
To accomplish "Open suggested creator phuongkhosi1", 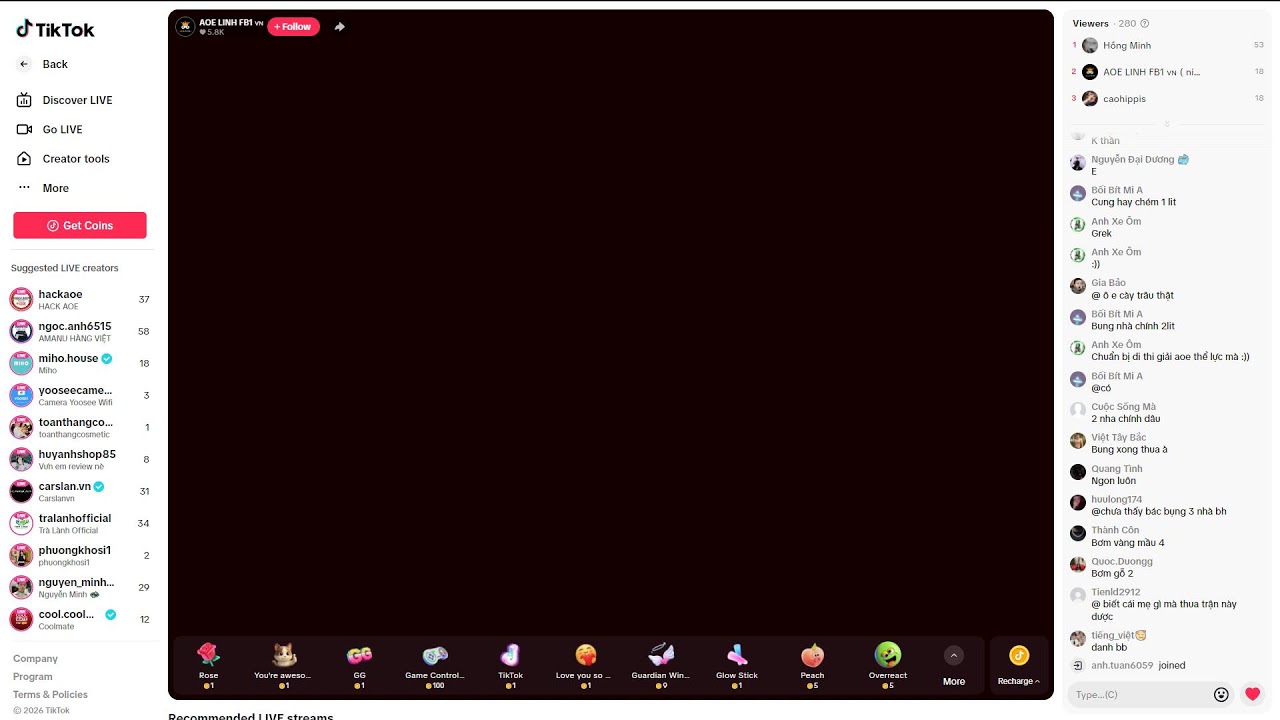I will pyautogui.click(x=80, y=555).
